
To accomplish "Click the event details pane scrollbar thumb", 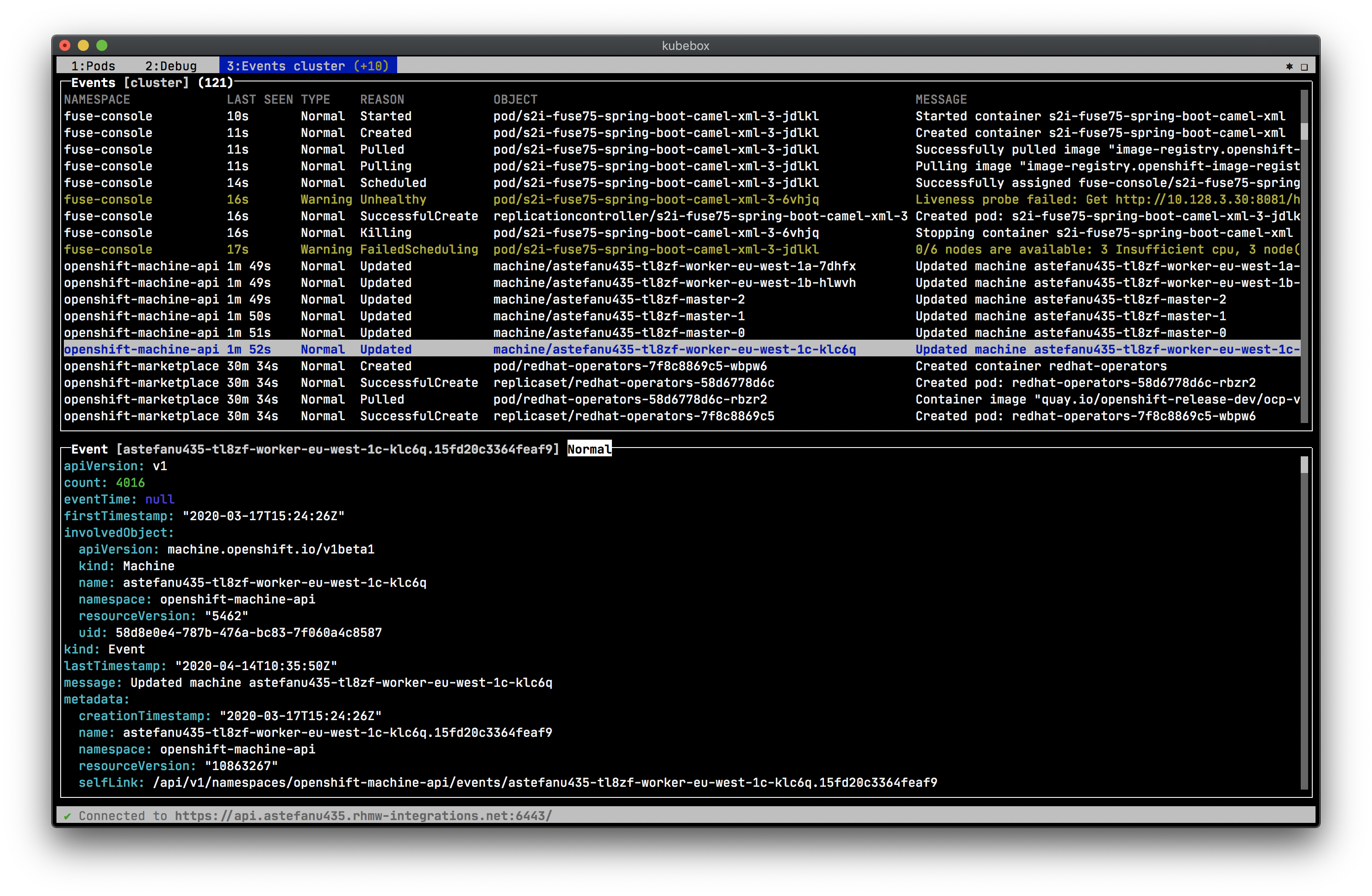I will pyautogui.click(x=1303, y=465).
